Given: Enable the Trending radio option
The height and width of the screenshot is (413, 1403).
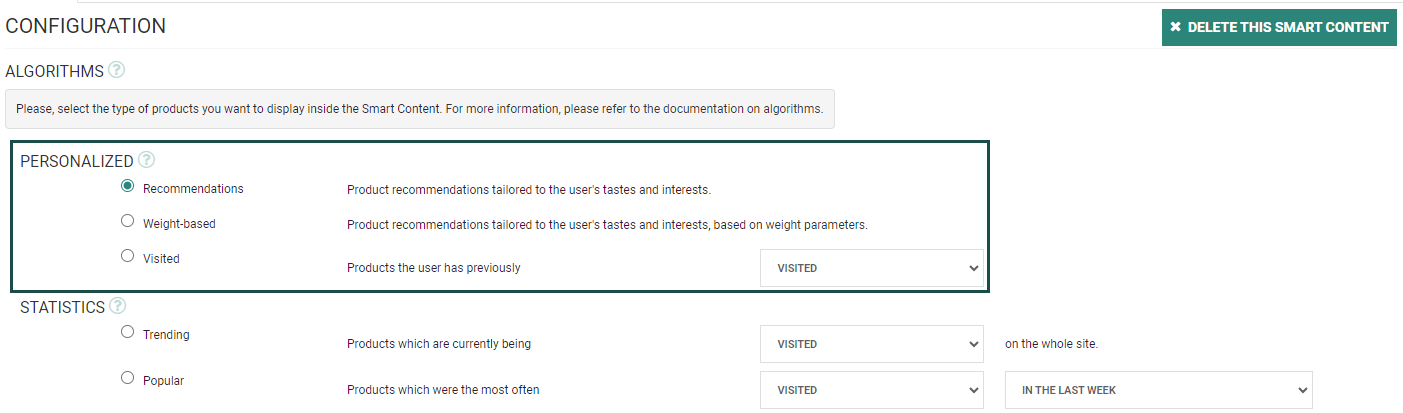Looking at the screenshot, I should click(127, 332).
